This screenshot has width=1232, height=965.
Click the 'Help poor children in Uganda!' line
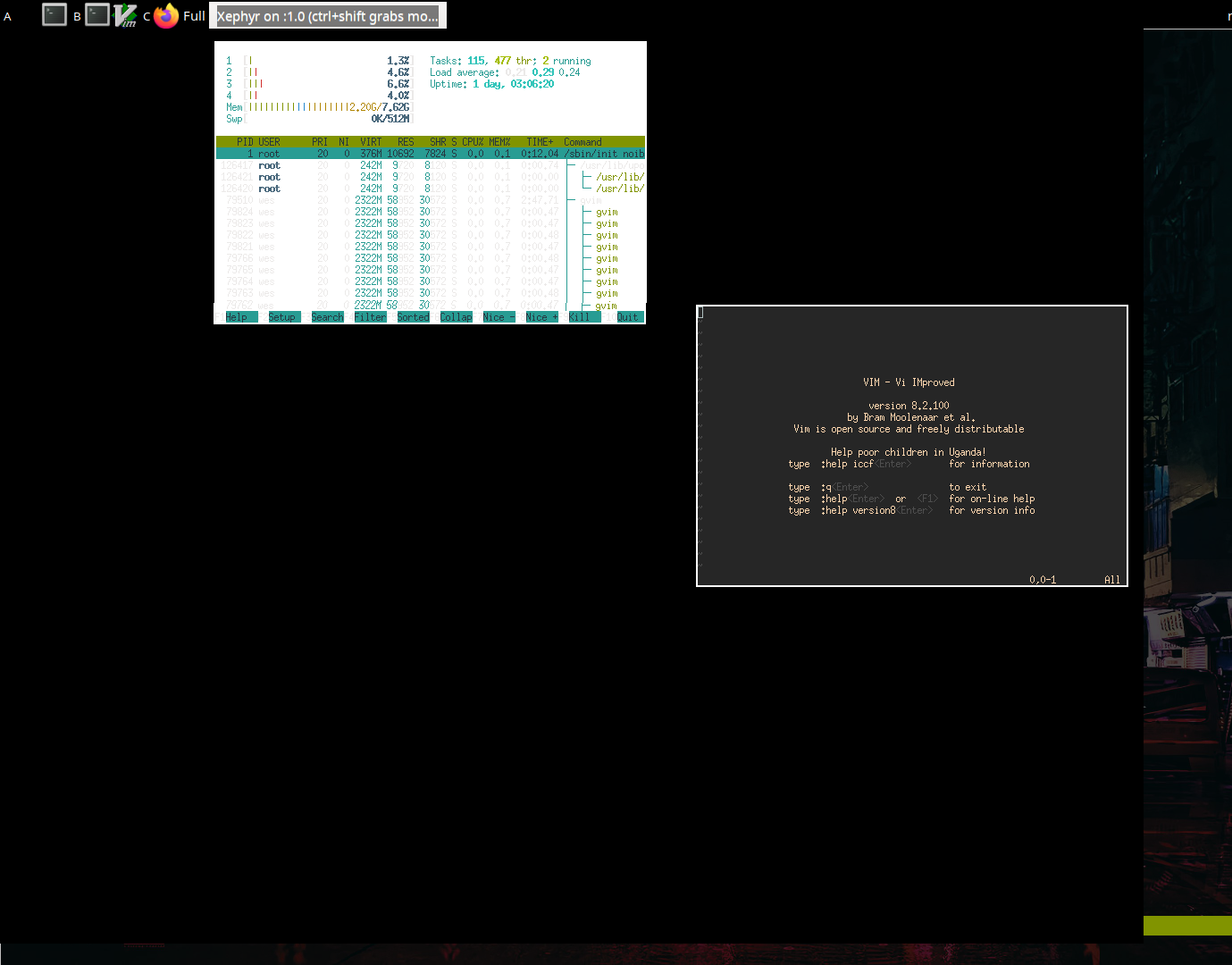909,452
